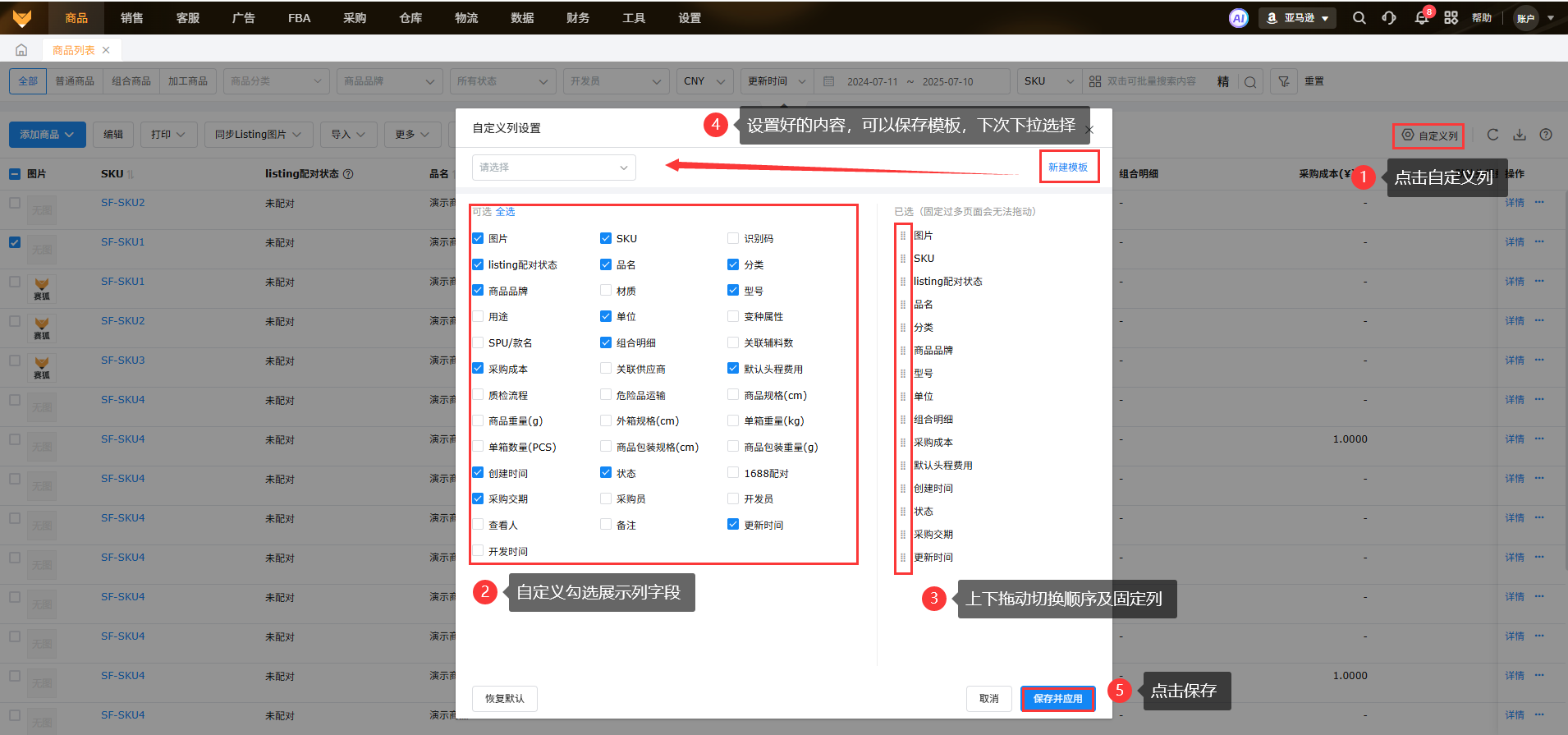Click the 帮助 help link in the header
Viewport: 1568px width, 735px height.
[1482, 18]
